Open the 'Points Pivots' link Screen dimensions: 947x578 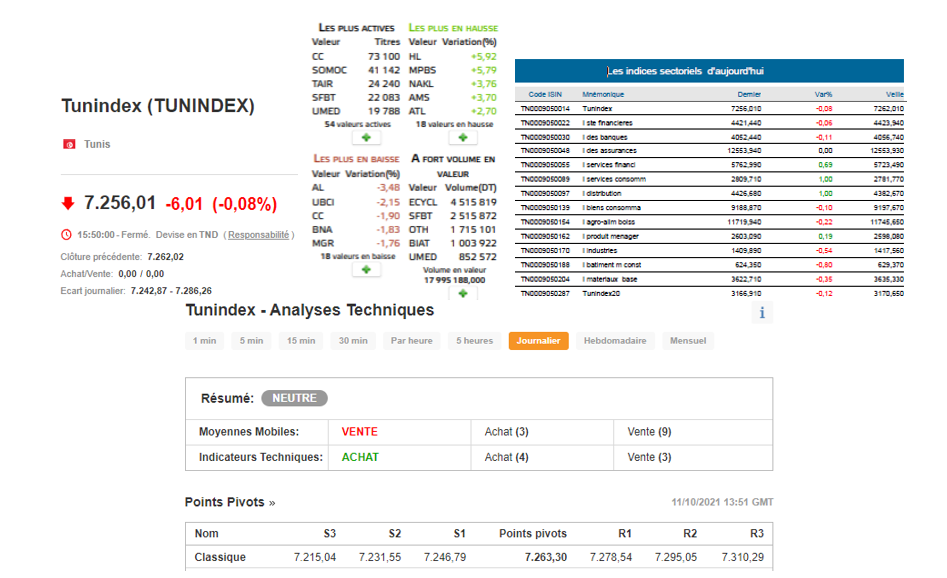tap(229, 502)
